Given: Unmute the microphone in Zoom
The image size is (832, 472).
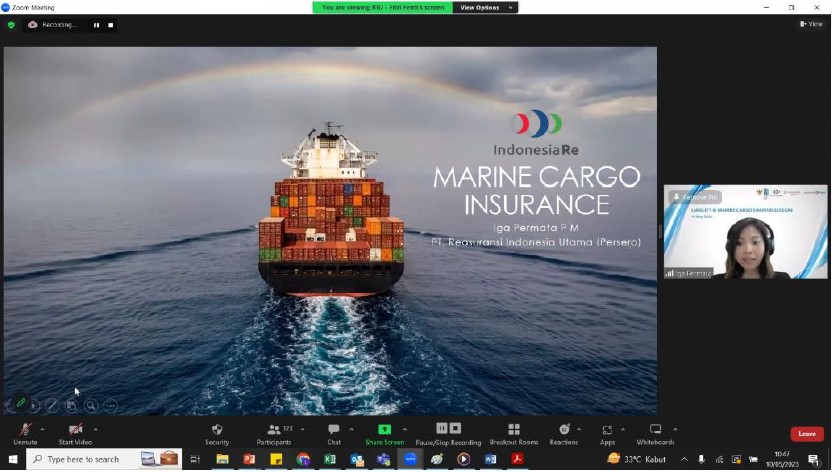Looking at the screenshot, I should tap(25, 434).
